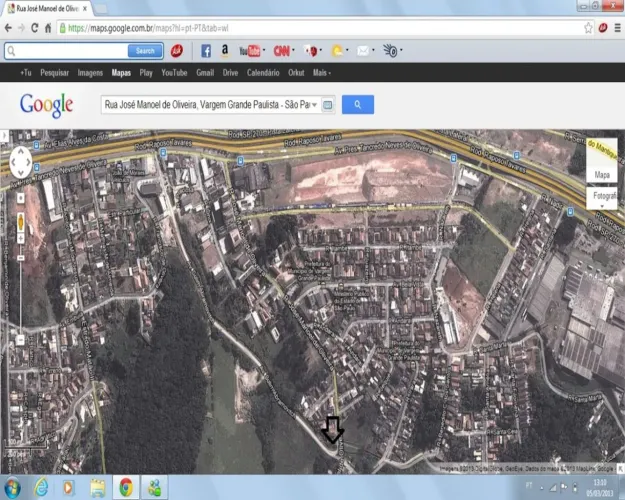Viewport: 625px width, 500px height.
Task: Click in the browser address bar
Action: (x=323, y=28)
